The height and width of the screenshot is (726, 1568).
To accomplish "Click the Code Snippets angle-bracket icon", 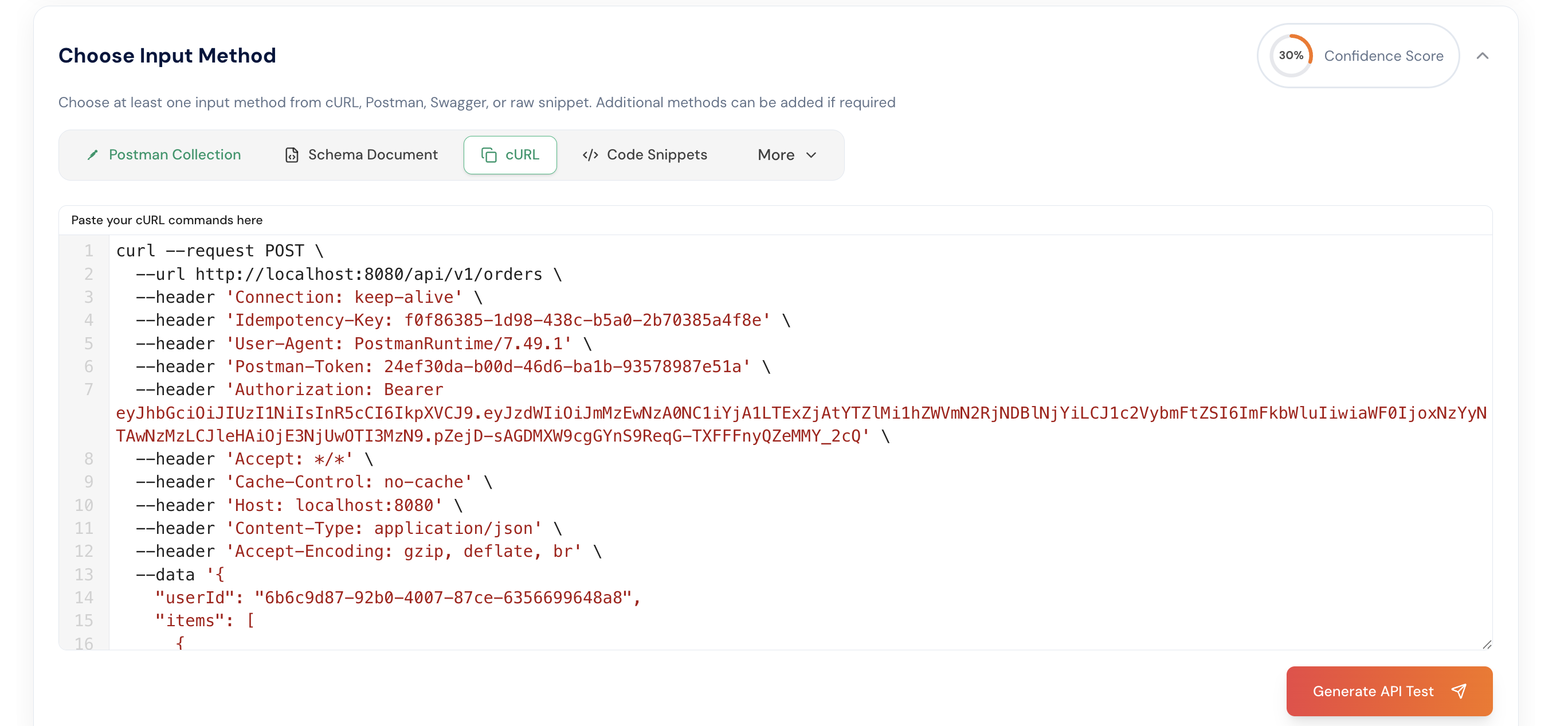I will tap(590, 155).
